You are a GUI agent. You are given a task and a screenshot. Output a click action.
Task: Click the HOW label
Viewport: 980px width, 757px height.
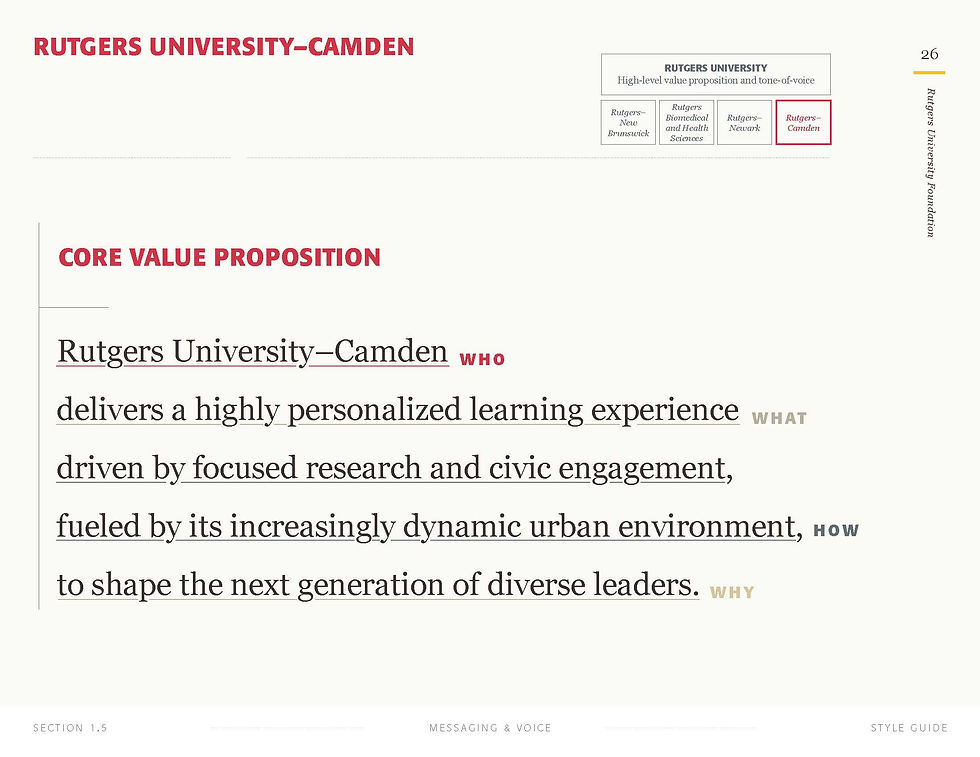pos(836,531)
